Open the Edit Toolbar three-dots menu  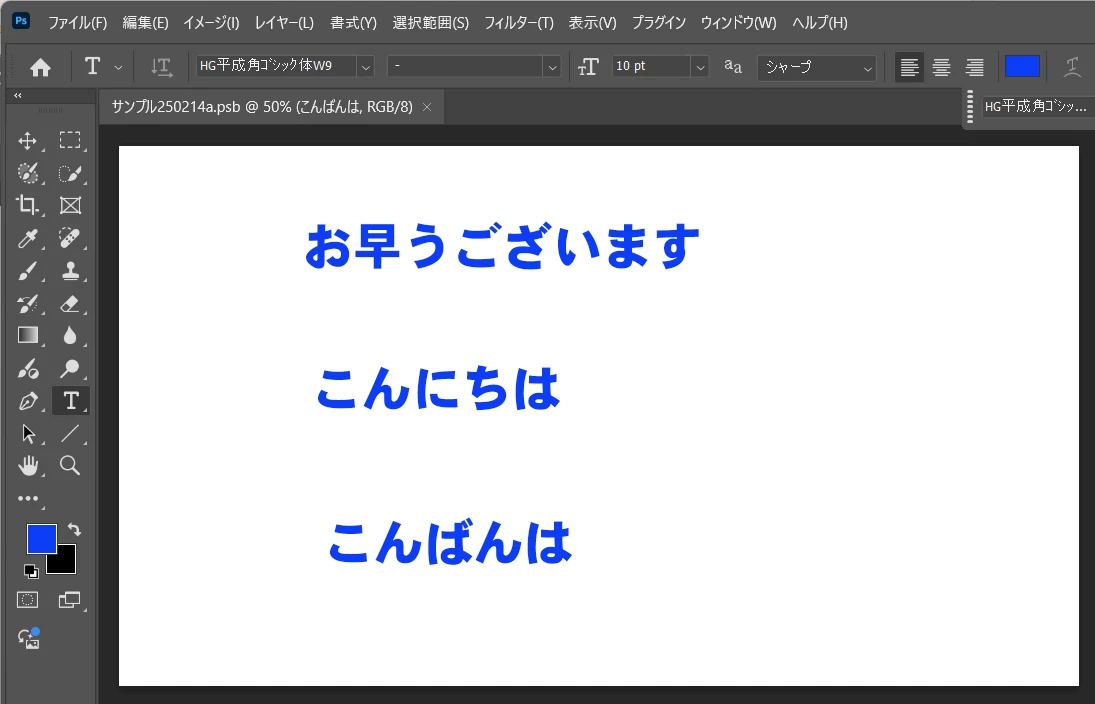point(28,498)
